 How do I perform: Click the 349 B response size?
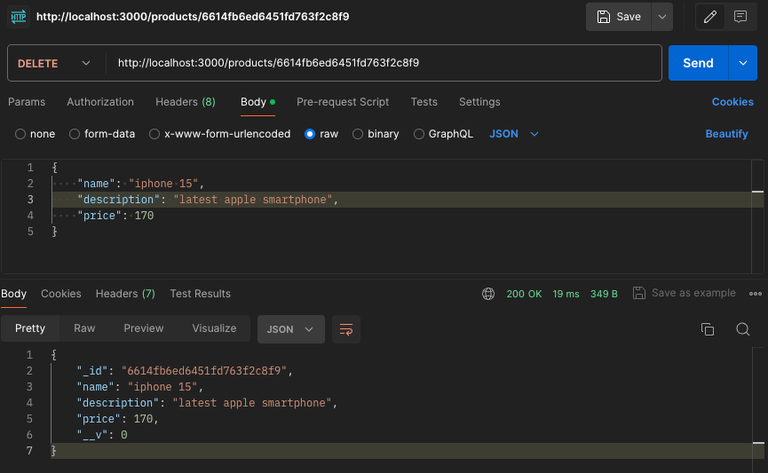[x=603, y=294]
